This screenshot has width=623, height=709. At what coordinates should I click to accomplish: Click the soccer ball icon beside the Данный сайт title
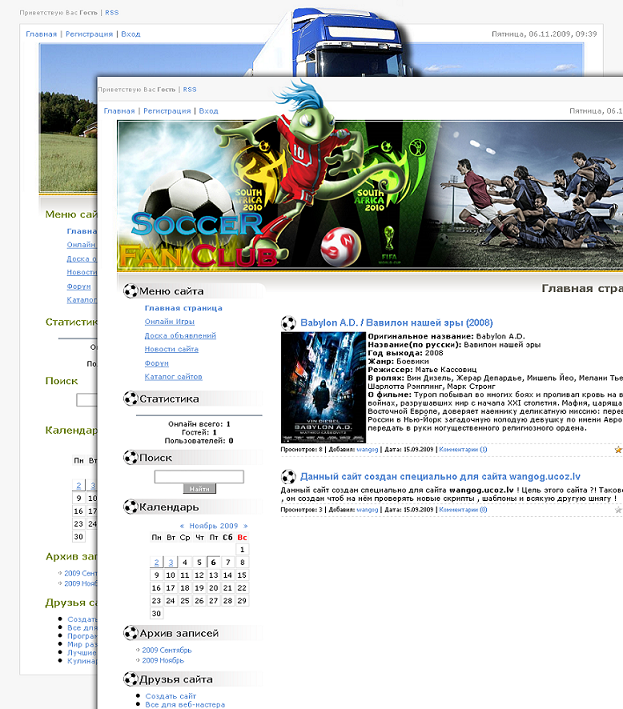pyautogui.click(x=288, y=477)
